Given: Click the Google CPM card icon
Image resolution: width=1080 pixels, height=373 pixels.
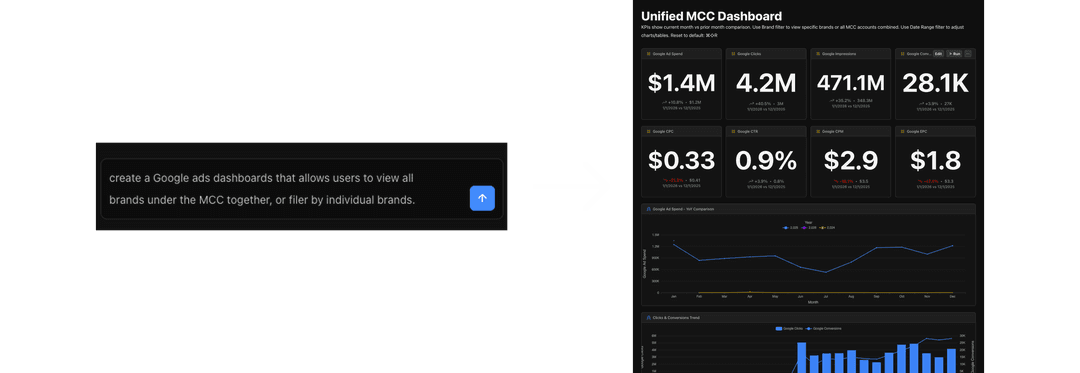Looking at the screenshot, I should [x=818, y=131].
